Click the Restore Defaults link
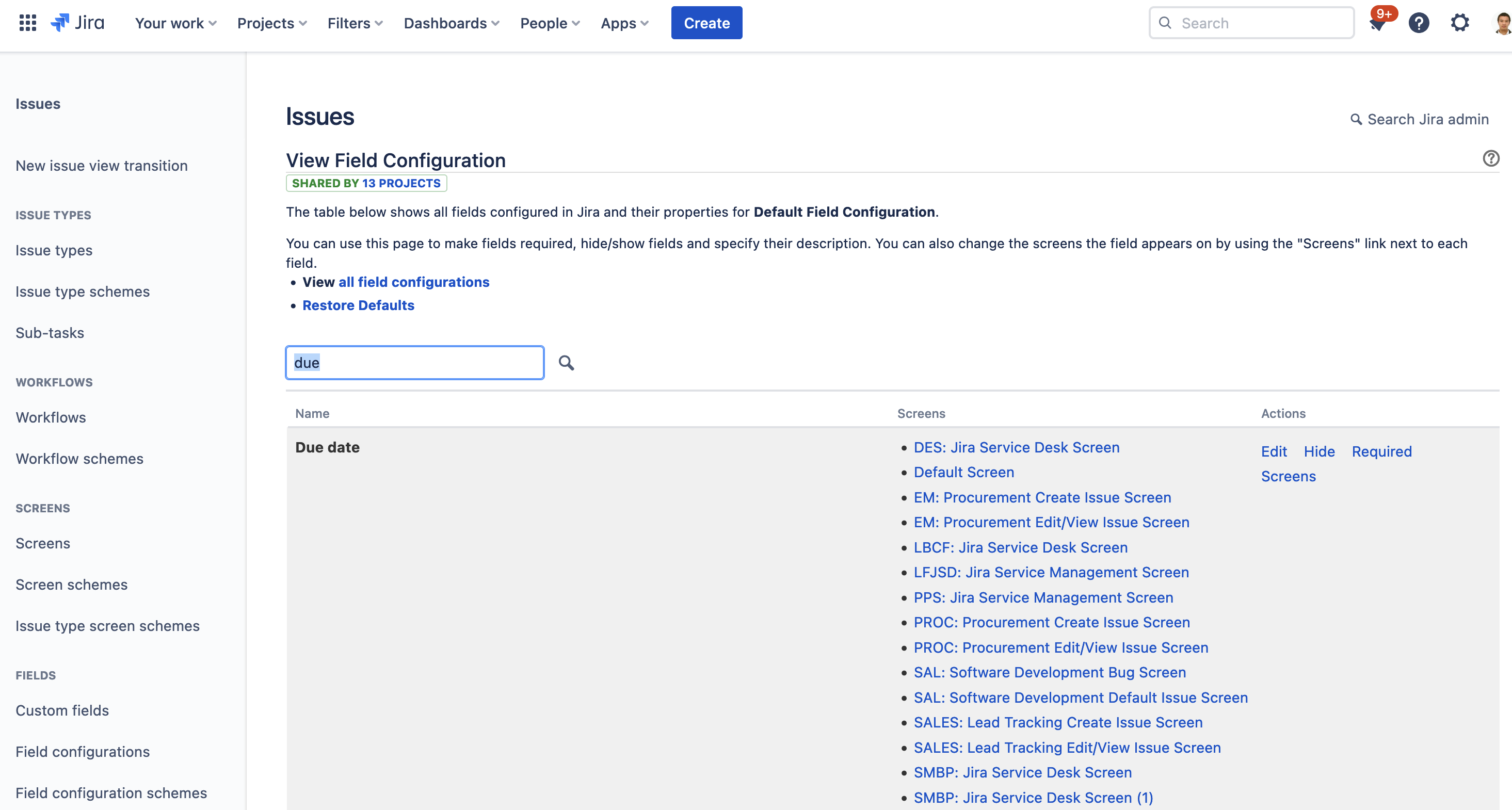The image size is (1512, 810). point(358,305)
